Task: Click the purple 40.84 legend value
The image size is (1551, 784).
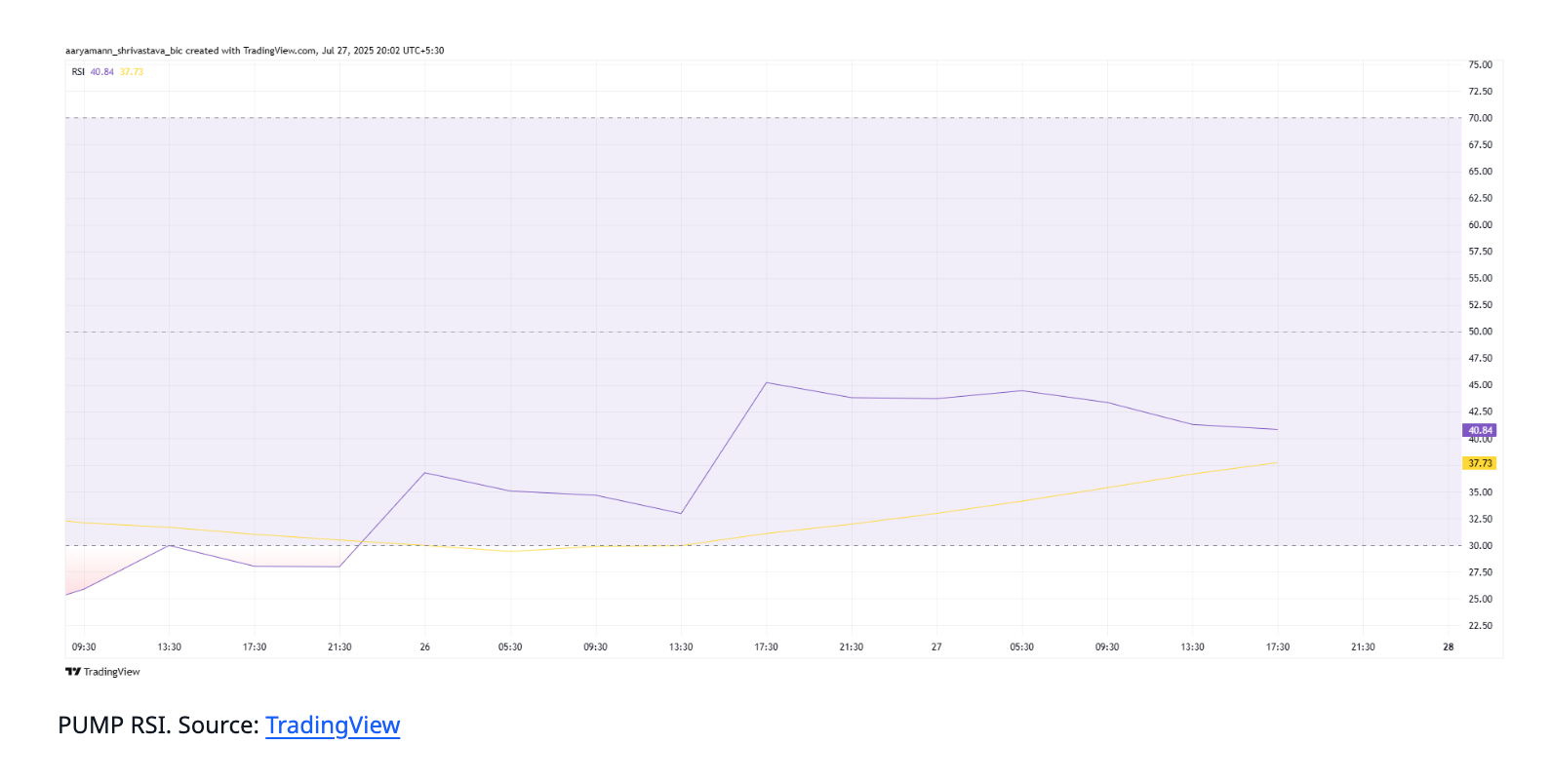Action: click(101, 72)
